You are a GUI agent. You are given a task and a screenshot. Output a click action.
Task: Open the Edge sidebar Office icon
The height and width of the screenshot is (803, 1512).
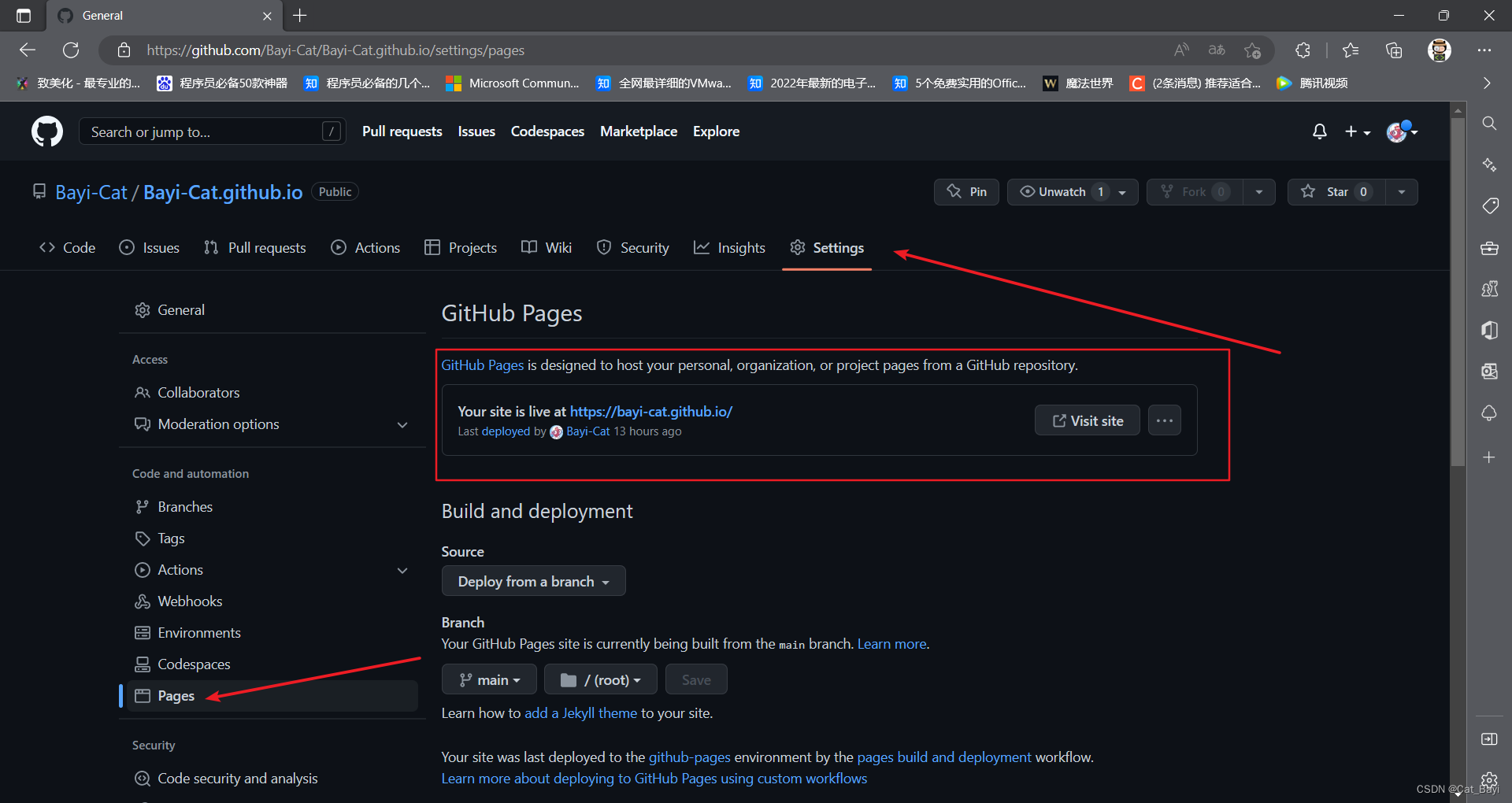click(1489, 331)
